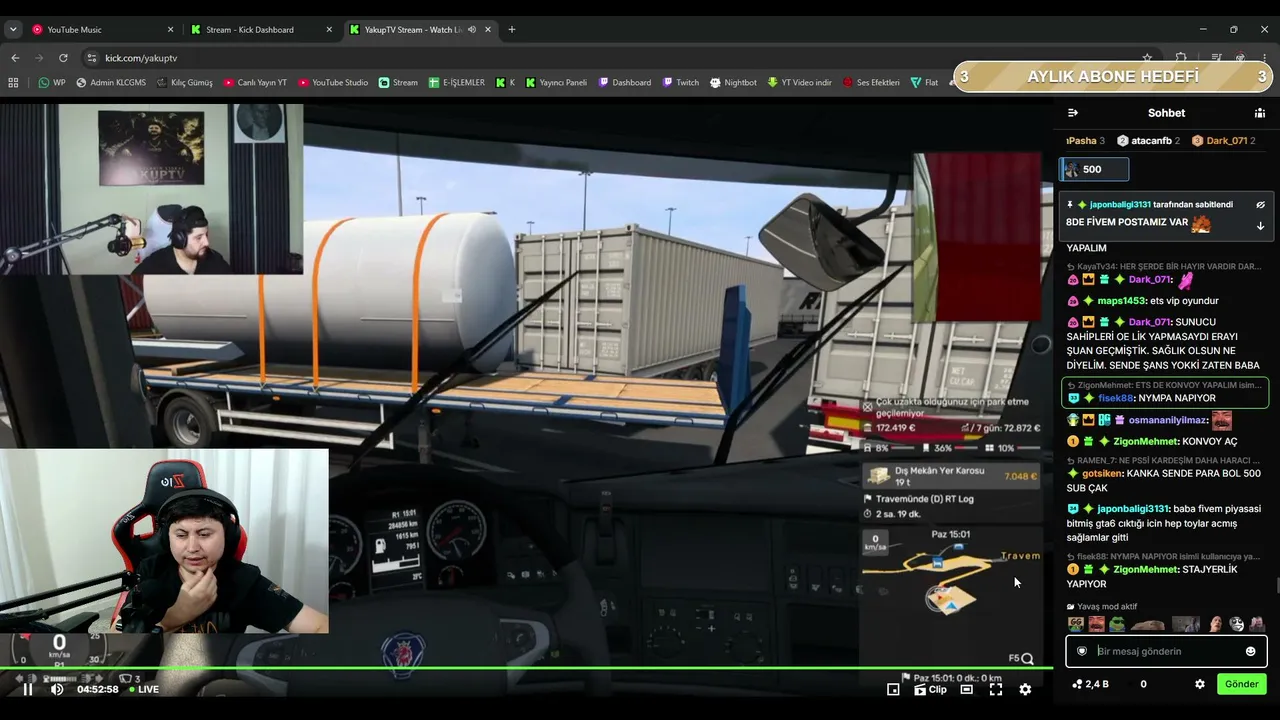Enable theater mode in video player
This screenshot has height=720, width=1280.
click(967, 689)
